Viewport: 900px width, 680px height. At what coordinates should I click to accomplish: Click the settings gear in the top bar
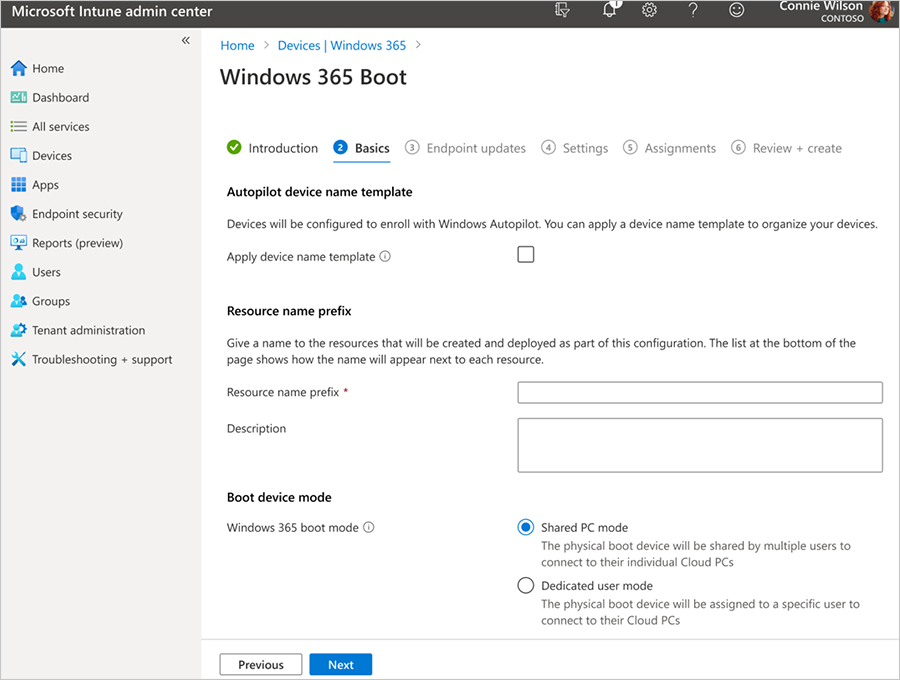coord(649,12)
